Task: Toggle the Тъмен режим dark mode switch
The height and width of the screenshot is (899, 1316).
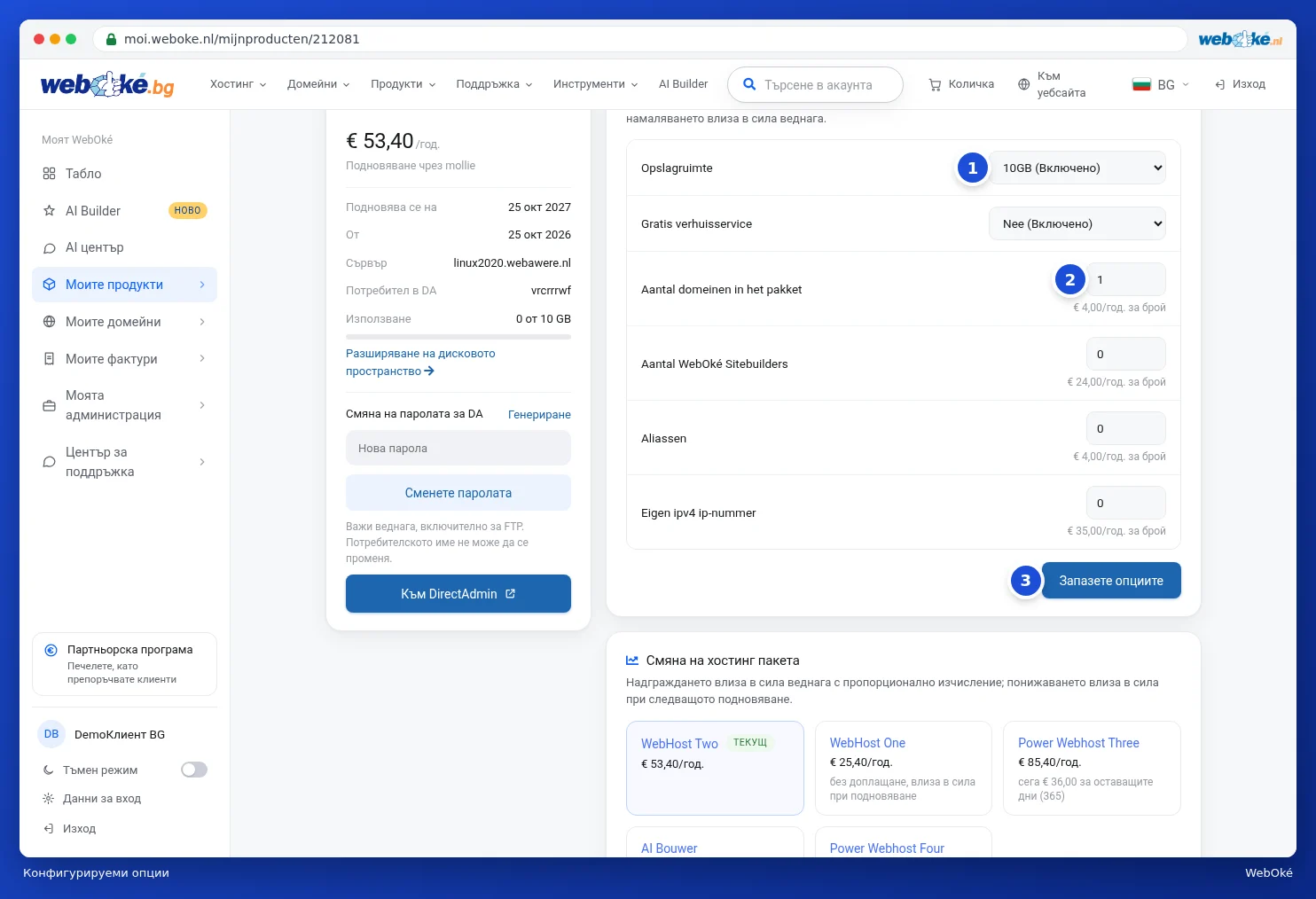Action: (194, 770)
